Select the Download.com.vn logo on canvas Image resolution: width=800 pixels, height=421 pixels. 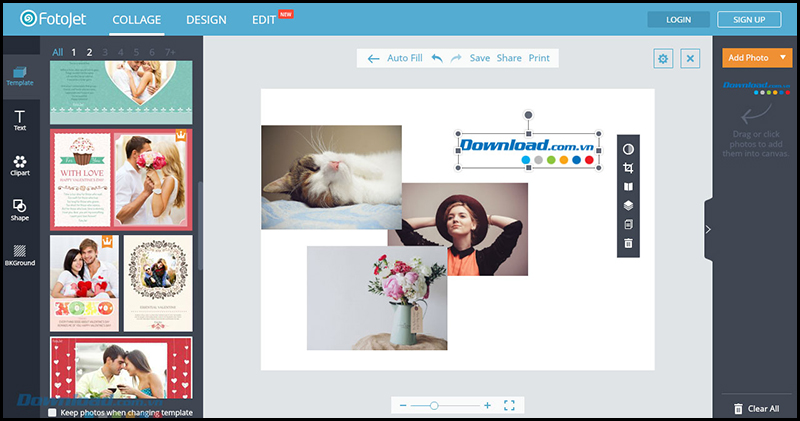[528, 151]
